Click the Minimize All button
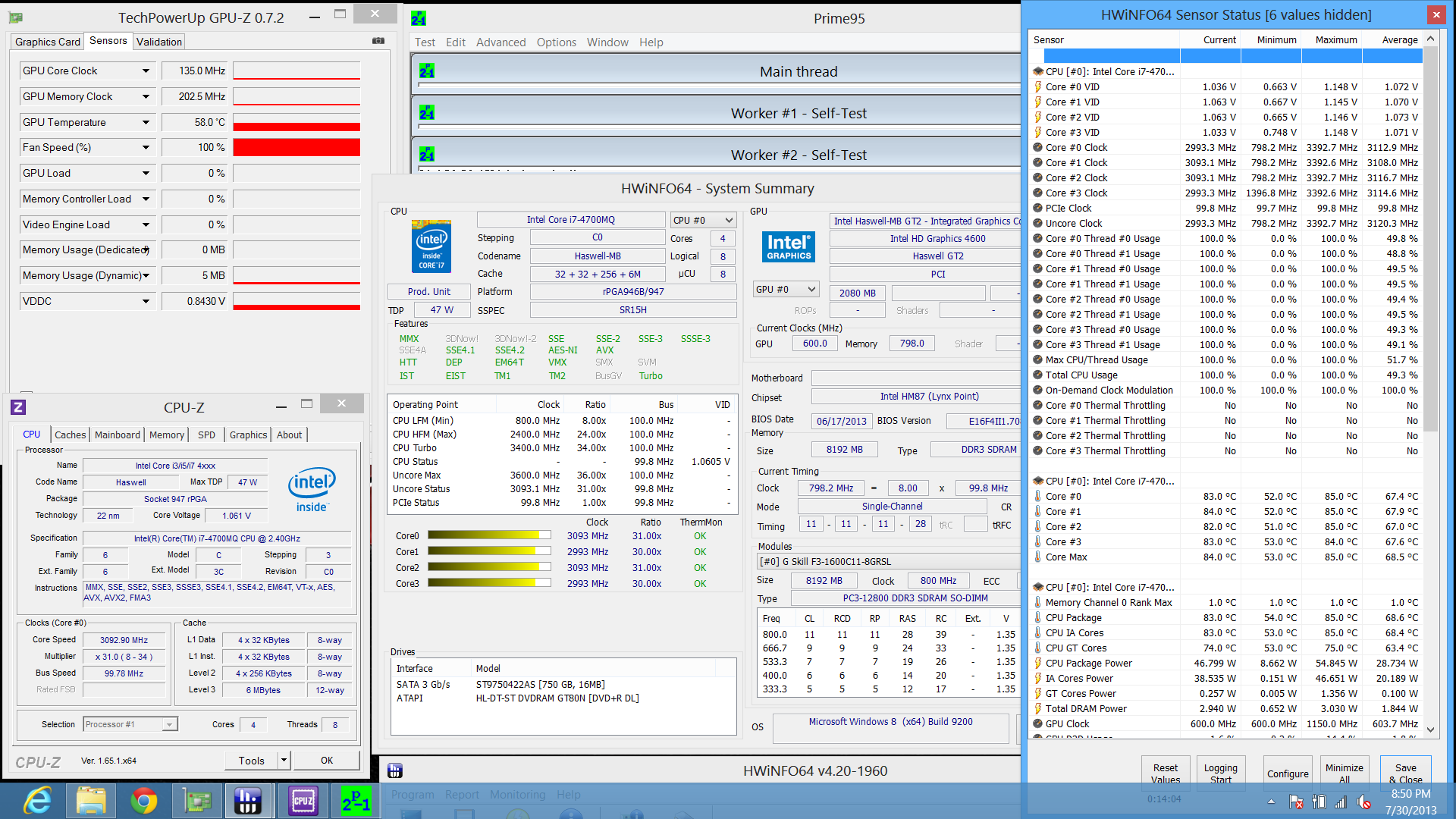The image size is (1456, 819). point(1345,773)
